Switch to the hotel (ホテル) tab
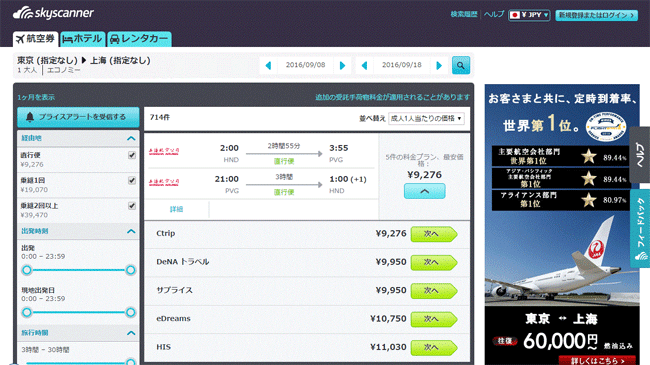650x365 pixels. [x=82, y=39]
